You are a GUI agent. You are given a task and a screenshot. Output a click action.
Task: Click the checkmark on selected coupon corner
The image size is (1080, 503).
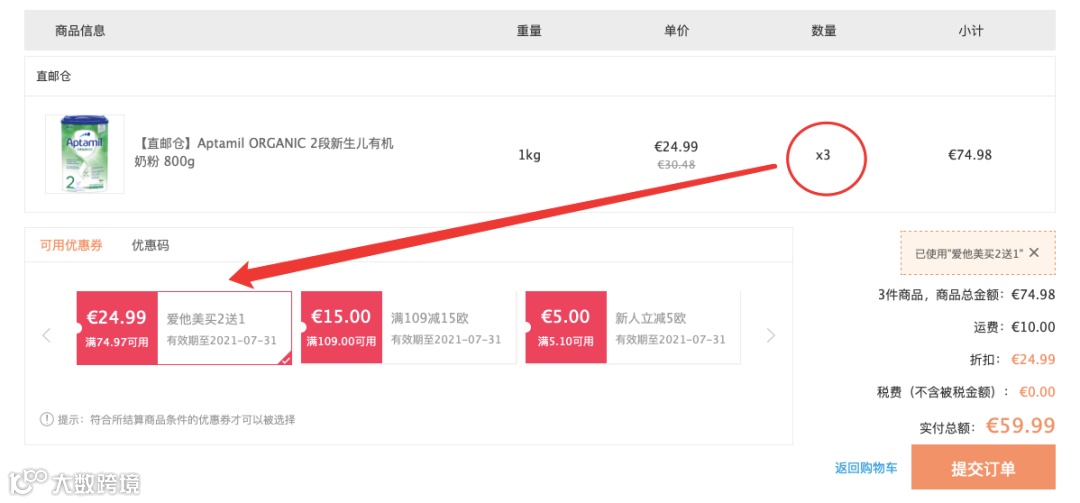pos(286,359)
